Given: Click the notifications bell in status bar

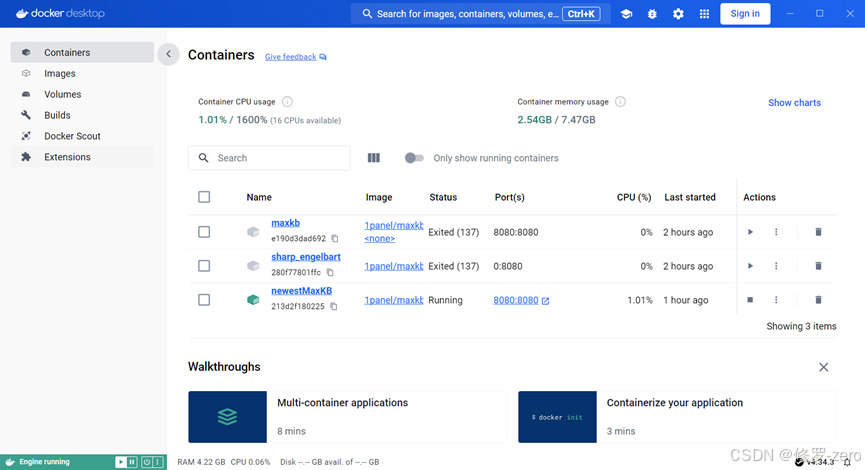Looking at the screenshot, I should 847,462.
